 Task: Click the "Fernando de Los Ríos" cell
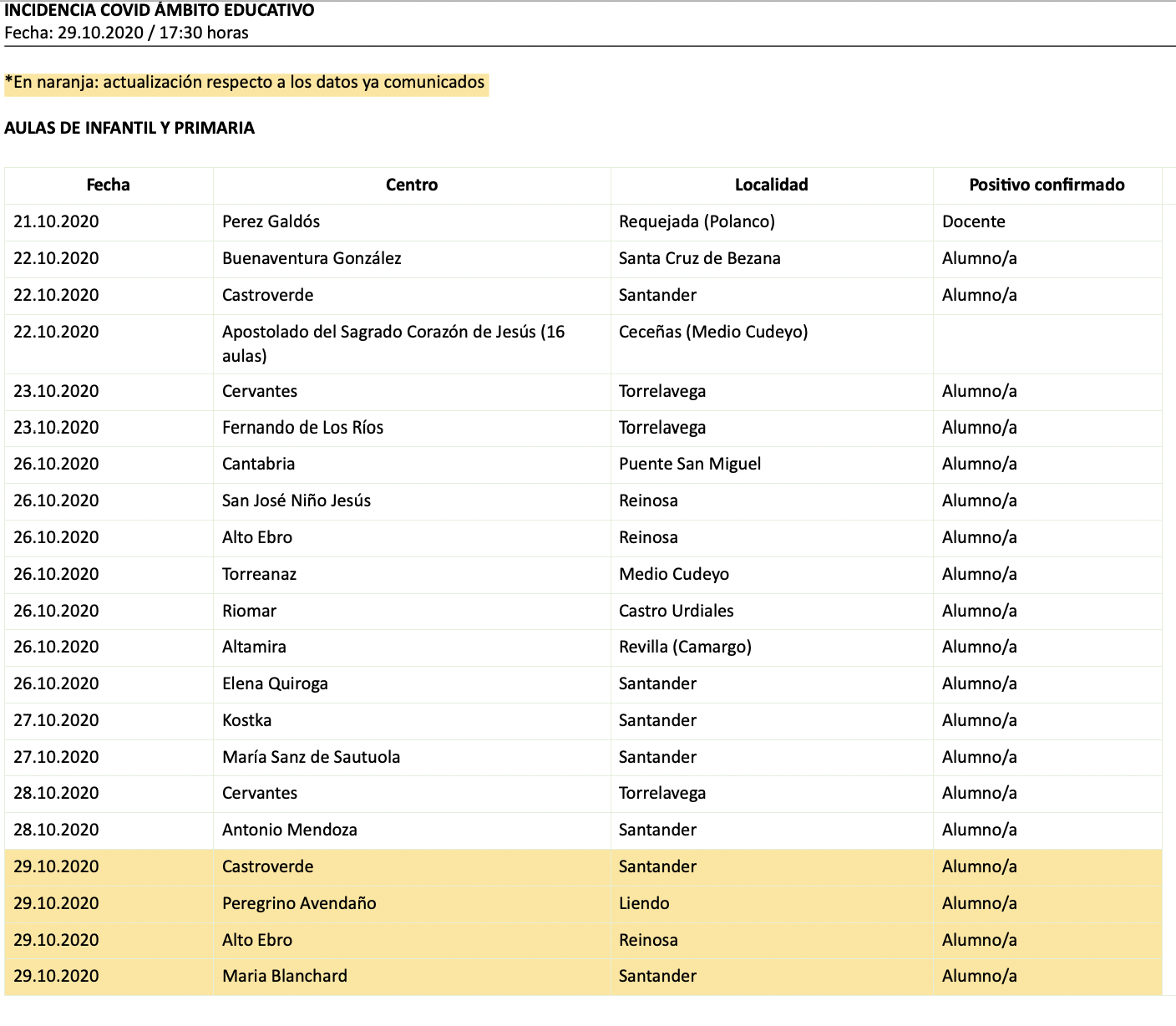(302, 428)
